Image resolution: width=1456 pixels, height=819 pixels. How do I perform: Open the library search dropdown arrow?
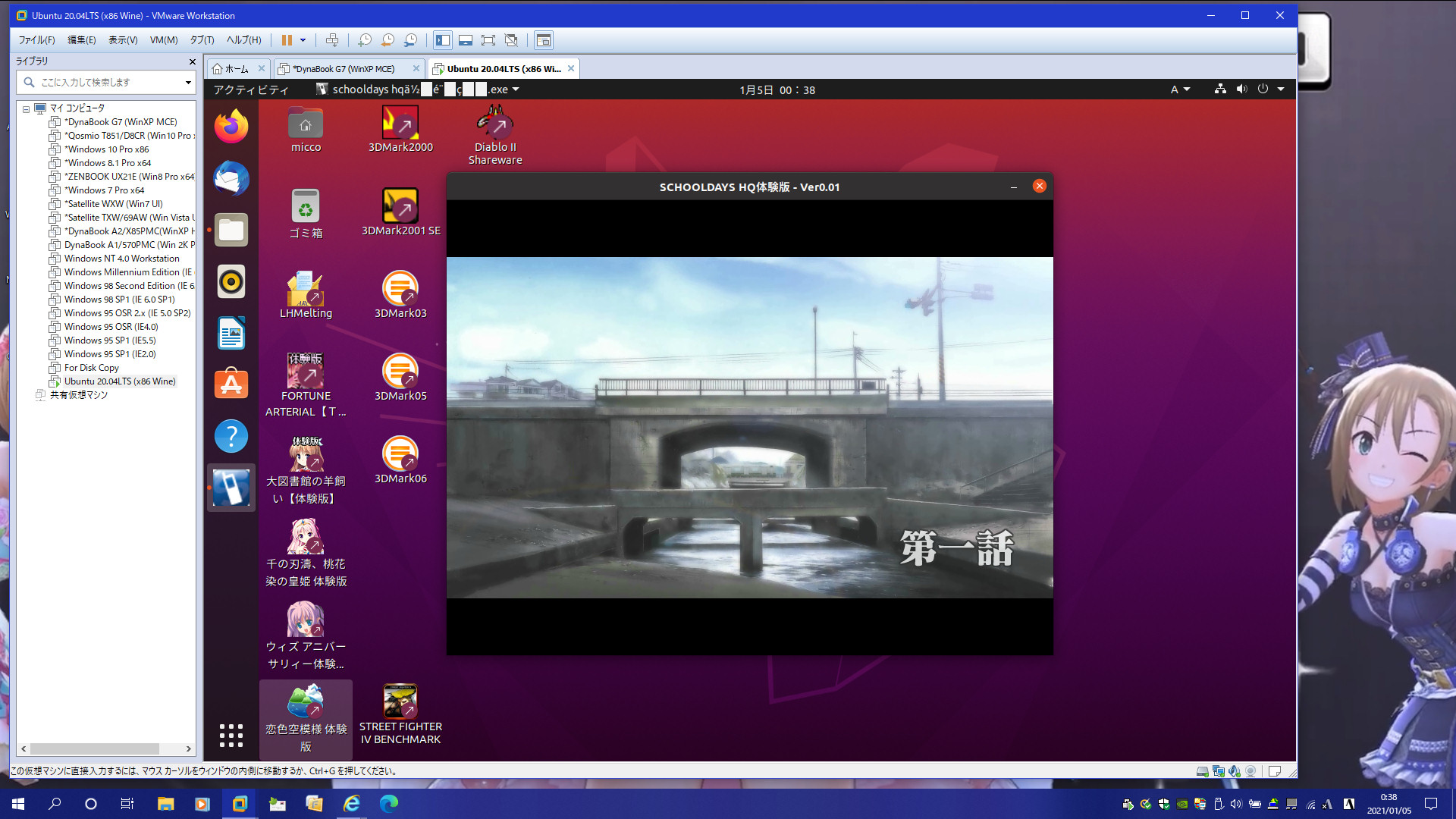tap(188, 82)
